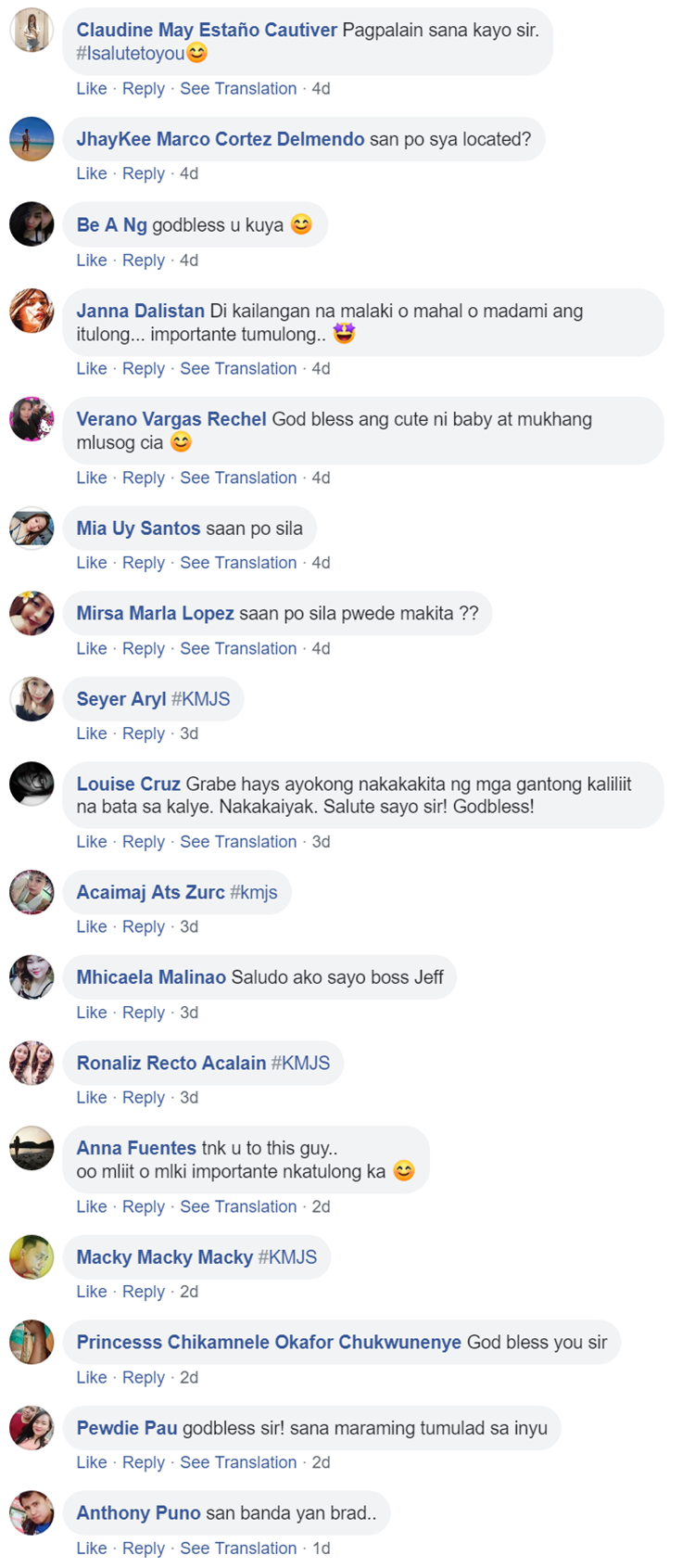Like Pewdie Pau's comment
The width and height of the screenshot is (695, 1568).
[92, 1462]
